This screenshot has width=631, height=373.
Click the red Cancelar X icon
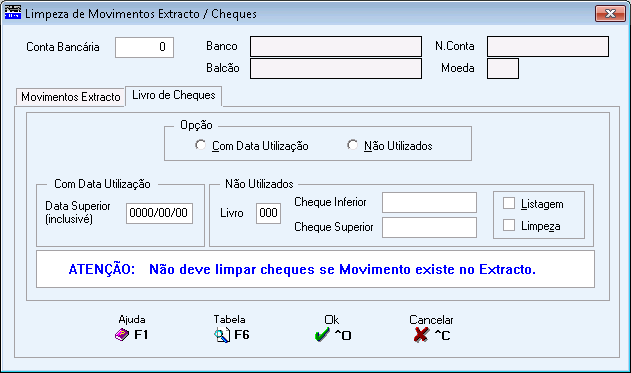[x=421, y=335]
